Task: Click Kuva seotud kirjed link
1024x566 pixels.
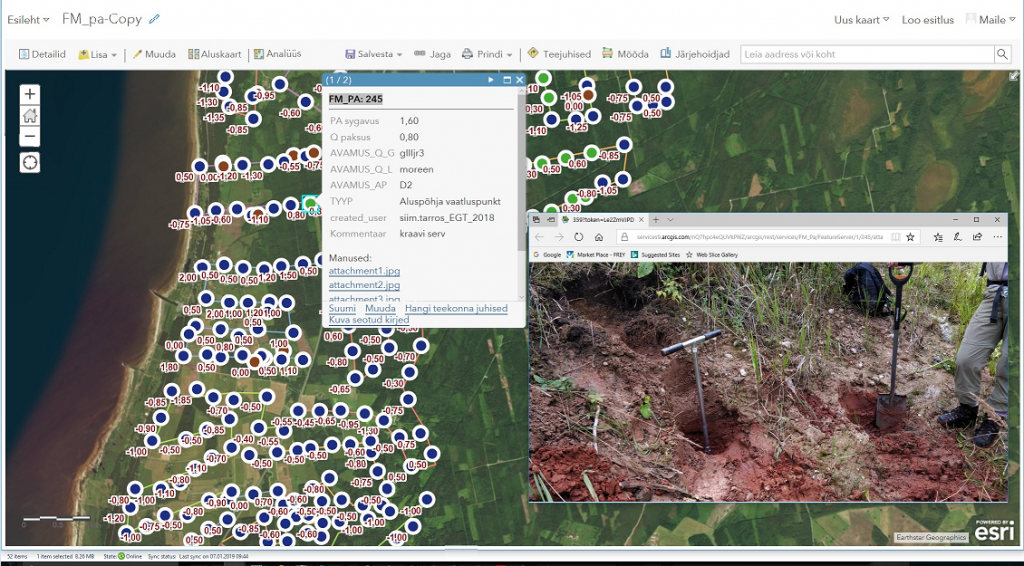Action: [x=369, y=319]
